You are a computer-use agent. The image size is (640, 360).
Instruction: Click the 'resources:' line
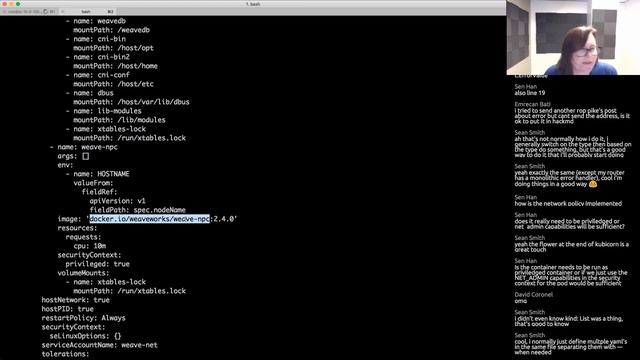coord(78,228)
